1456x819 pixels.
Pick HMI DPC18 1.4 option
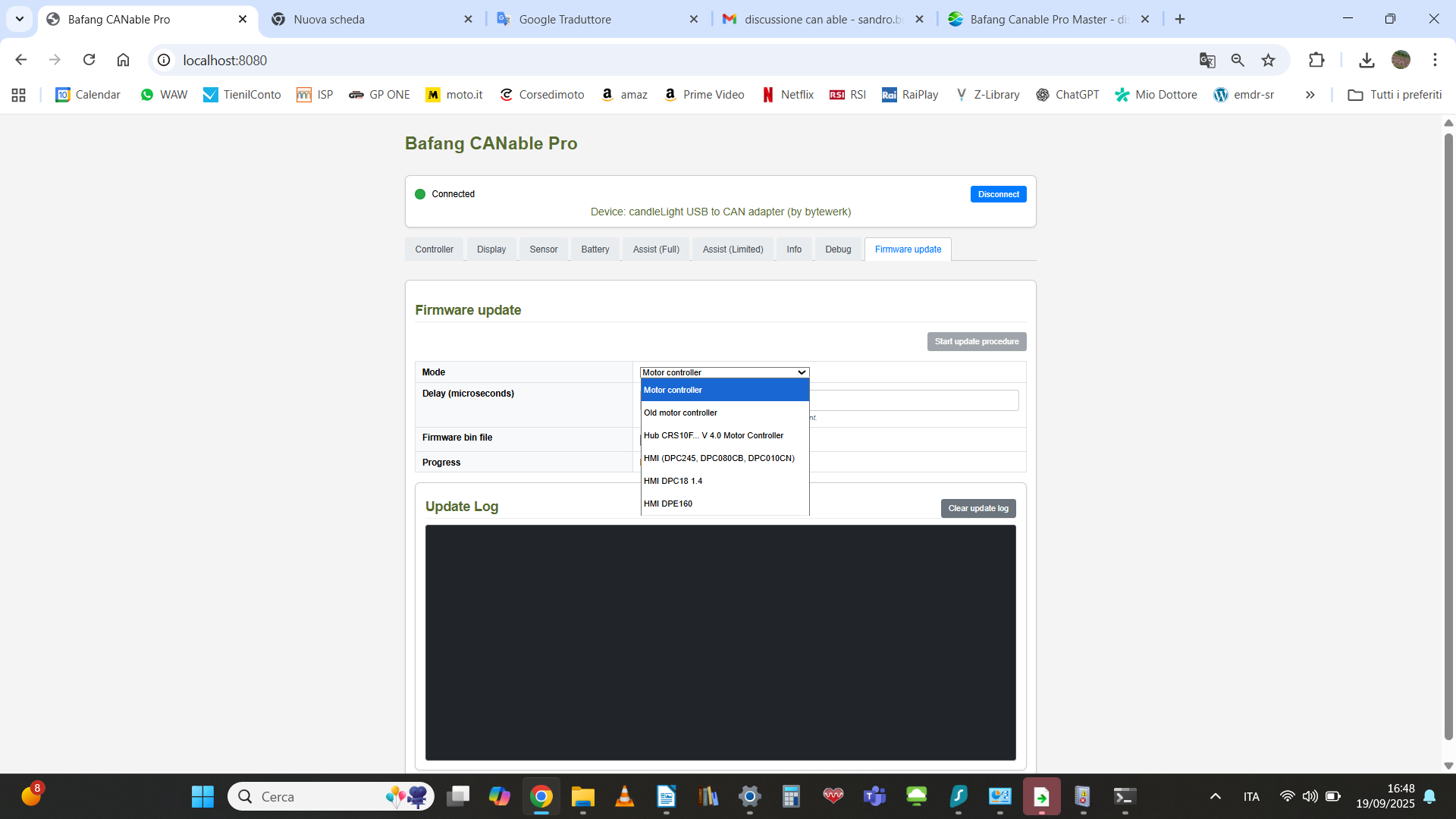tap(725, 481)
